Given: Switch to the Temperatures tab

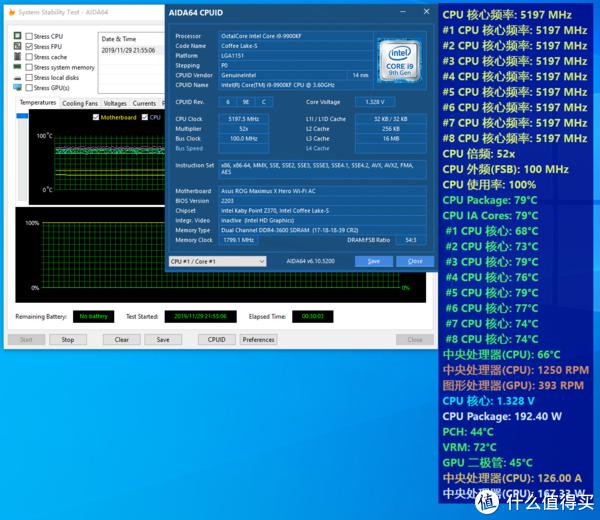Looking at the screenshot, I should coord(38,103).
